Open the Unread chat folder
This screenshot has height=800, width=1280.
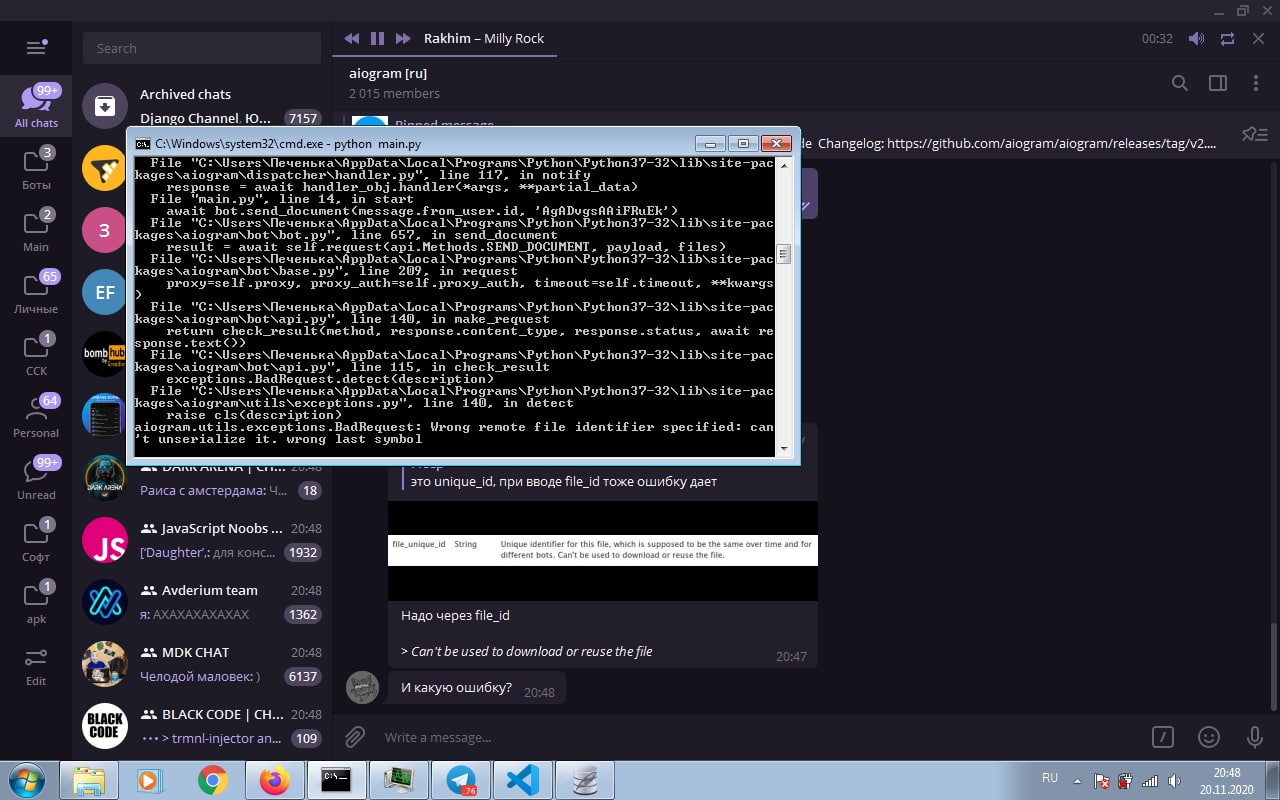click(36, 478)
